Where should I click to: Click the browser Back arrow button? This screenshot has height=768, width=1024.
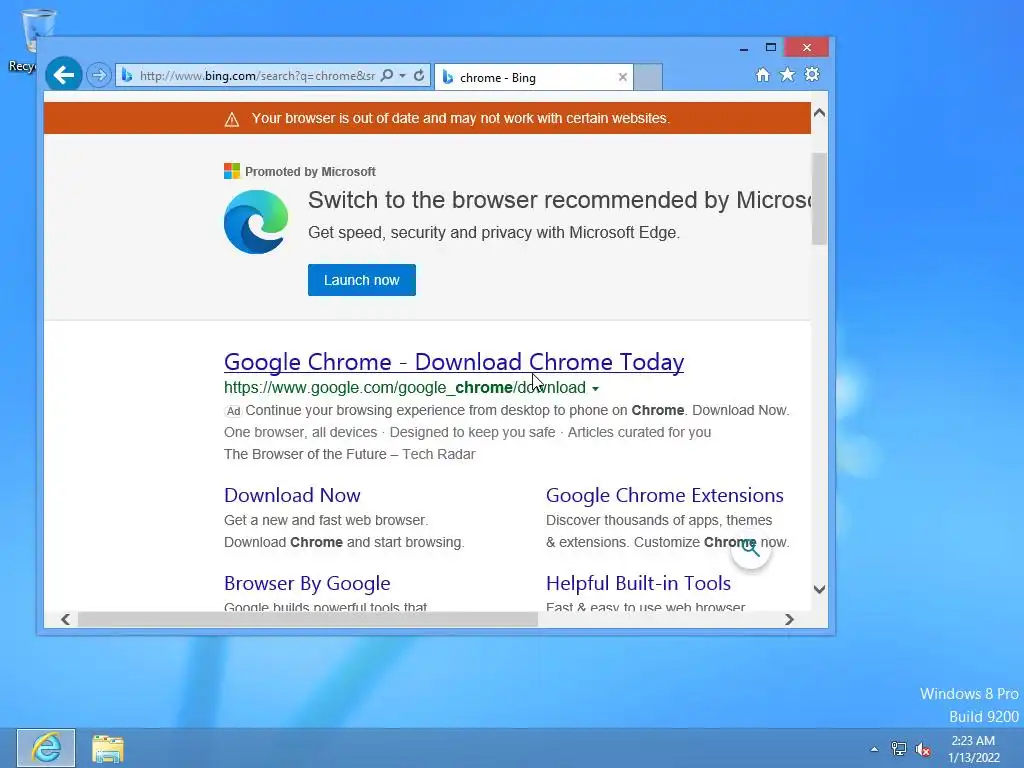coord(63,75)
